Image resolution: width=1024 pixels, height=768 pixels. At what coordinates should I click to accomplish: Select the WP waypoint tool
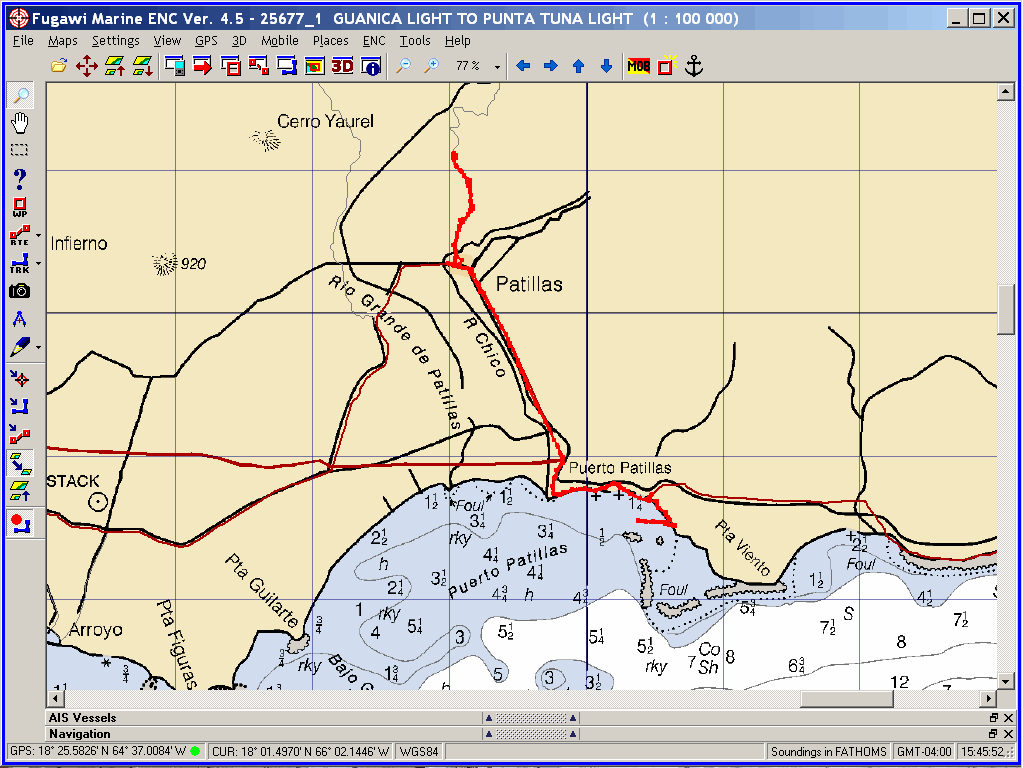20,207
